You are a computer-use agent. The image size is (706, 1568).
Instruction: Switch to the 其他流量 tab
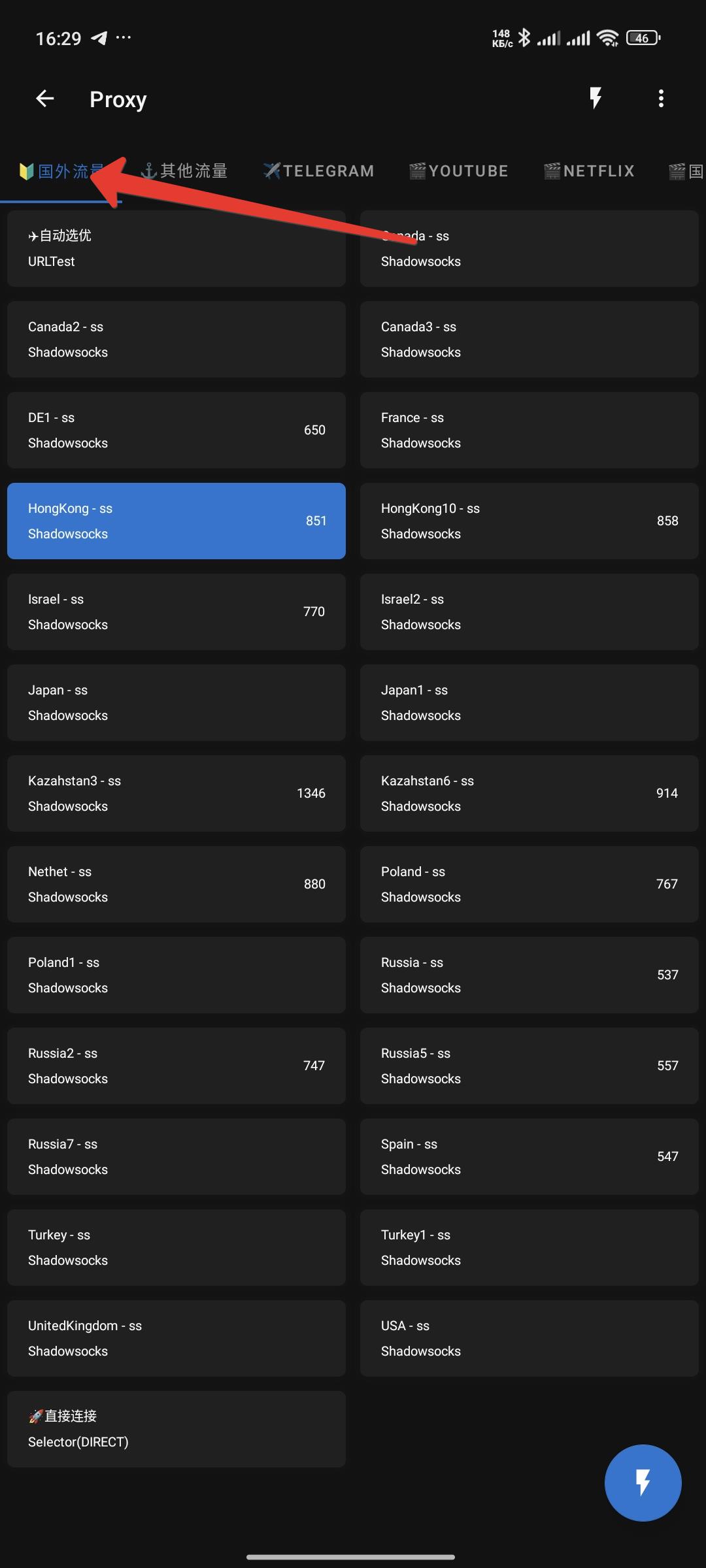[184, 171]
